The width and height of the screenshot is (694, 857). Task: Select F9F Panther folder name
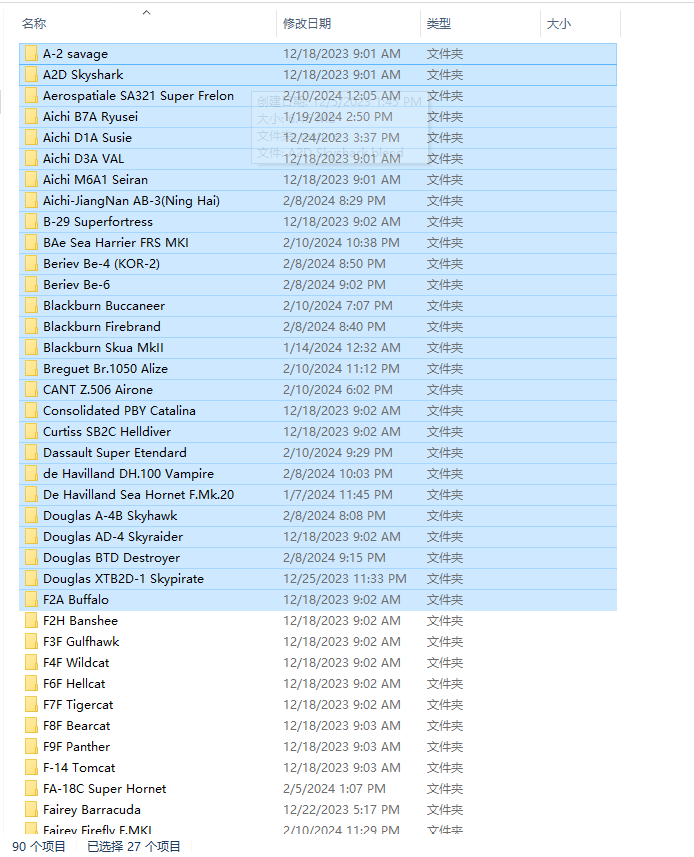pos(77,747)
